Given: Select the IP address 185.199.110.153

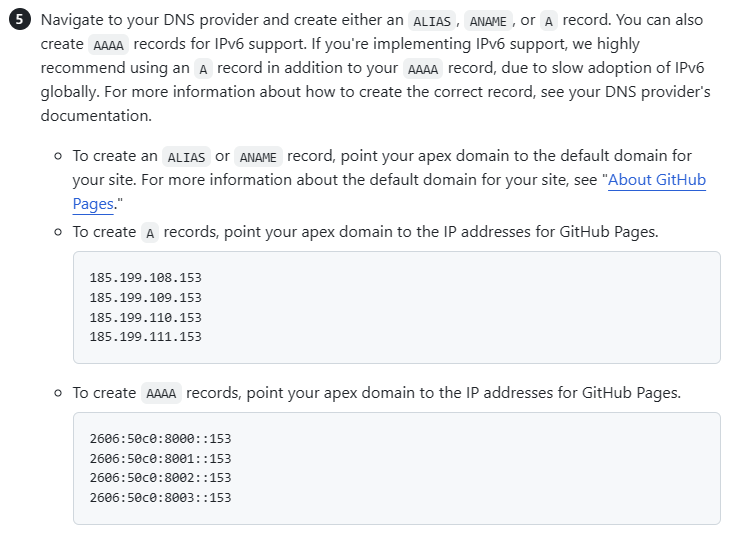Looking at the screenshot, I should [x=145, y=317].
